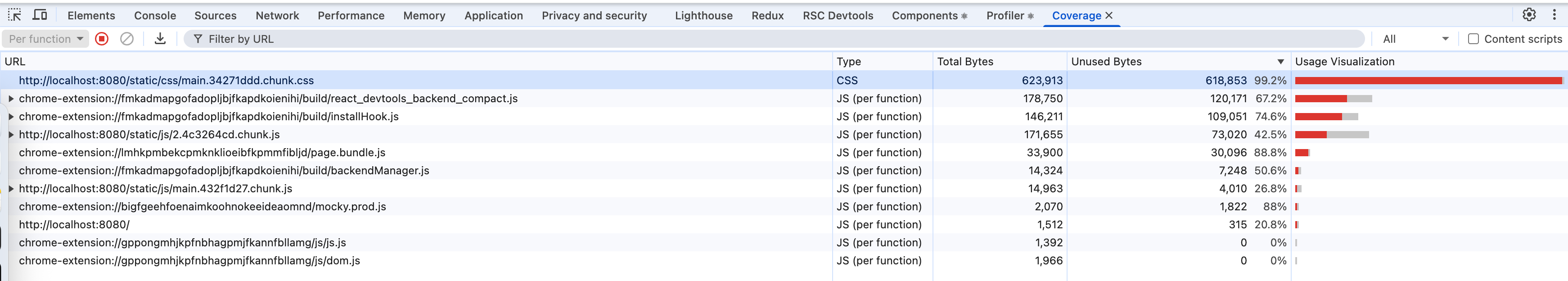Open DevTools settings gear icon
This screenshot has height=281, width=1568.
(1528, 15)
